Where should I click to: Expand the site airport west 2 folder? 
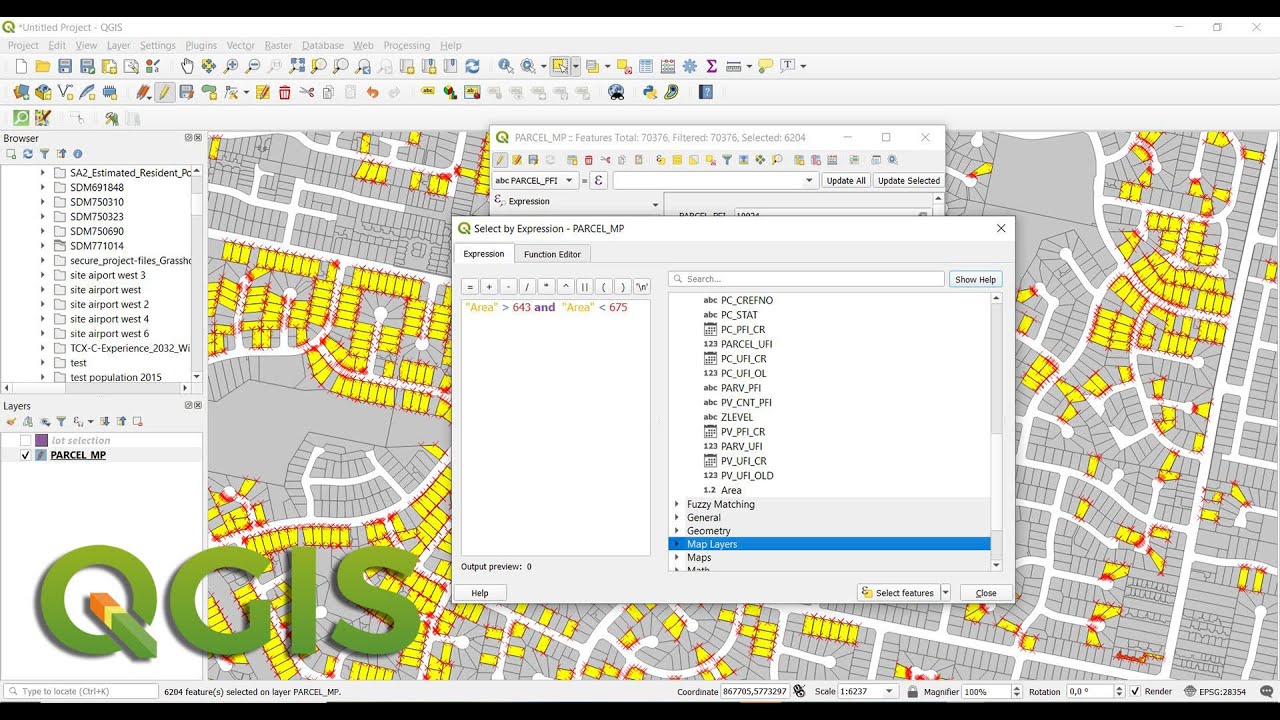[x=43, y=304]
